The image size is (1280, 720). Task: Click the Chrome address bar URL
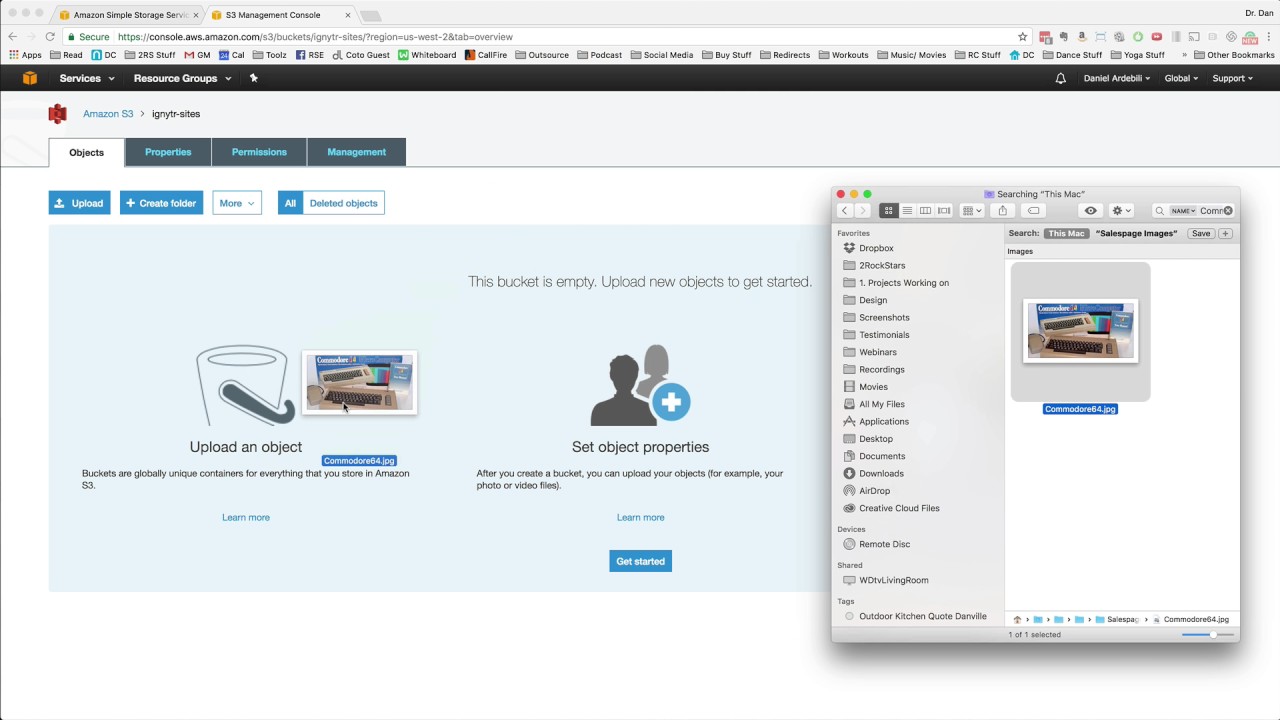pos(315,37)
